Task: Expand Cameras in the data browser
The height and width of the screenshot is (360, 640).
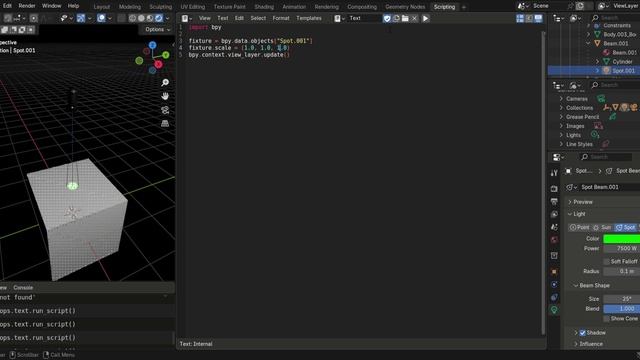Action: pyautogui.click(x=561, y=99)
